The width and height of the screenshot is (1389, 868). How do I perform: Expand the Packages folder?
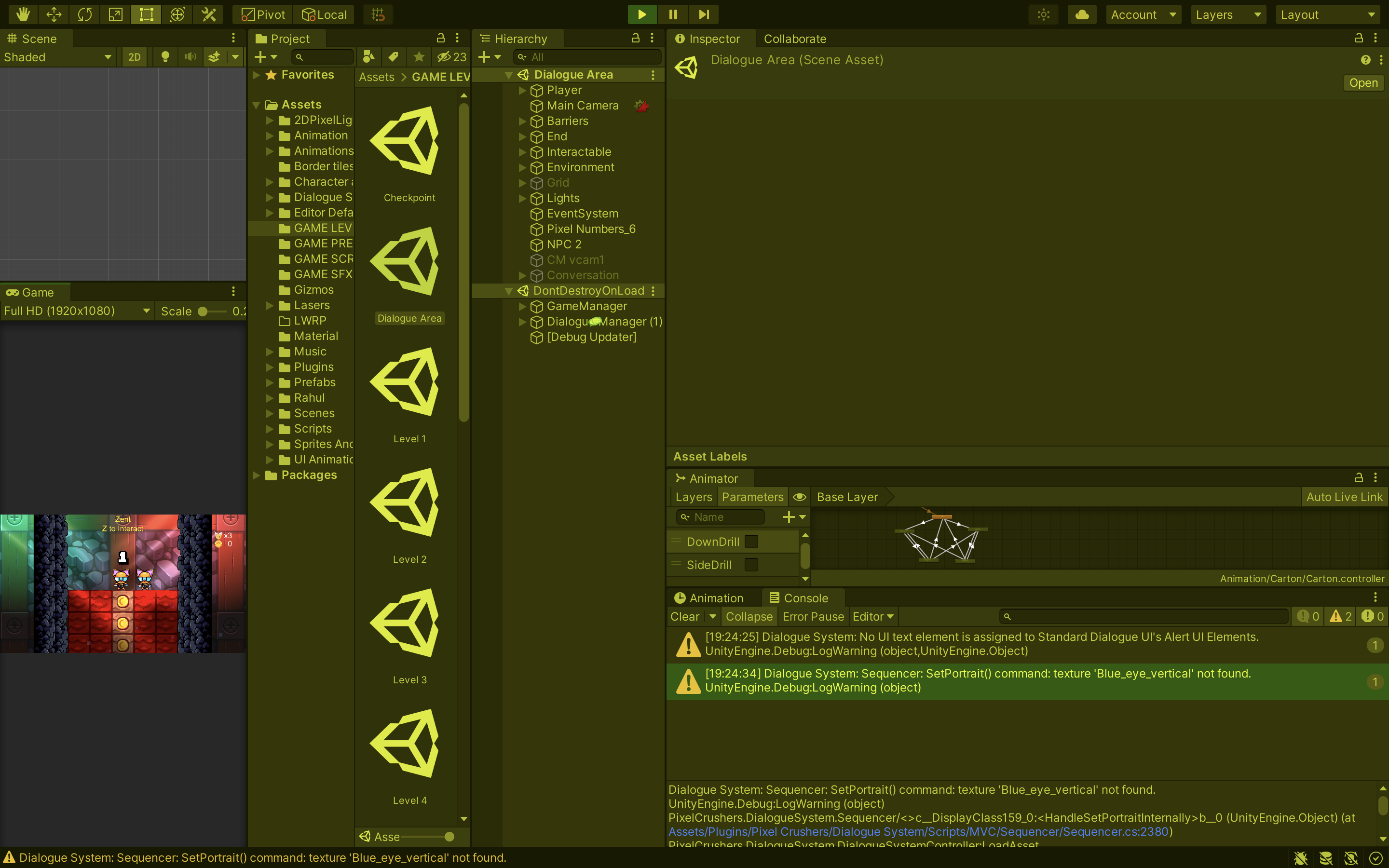pyautogui.click(x=257, y=475)
